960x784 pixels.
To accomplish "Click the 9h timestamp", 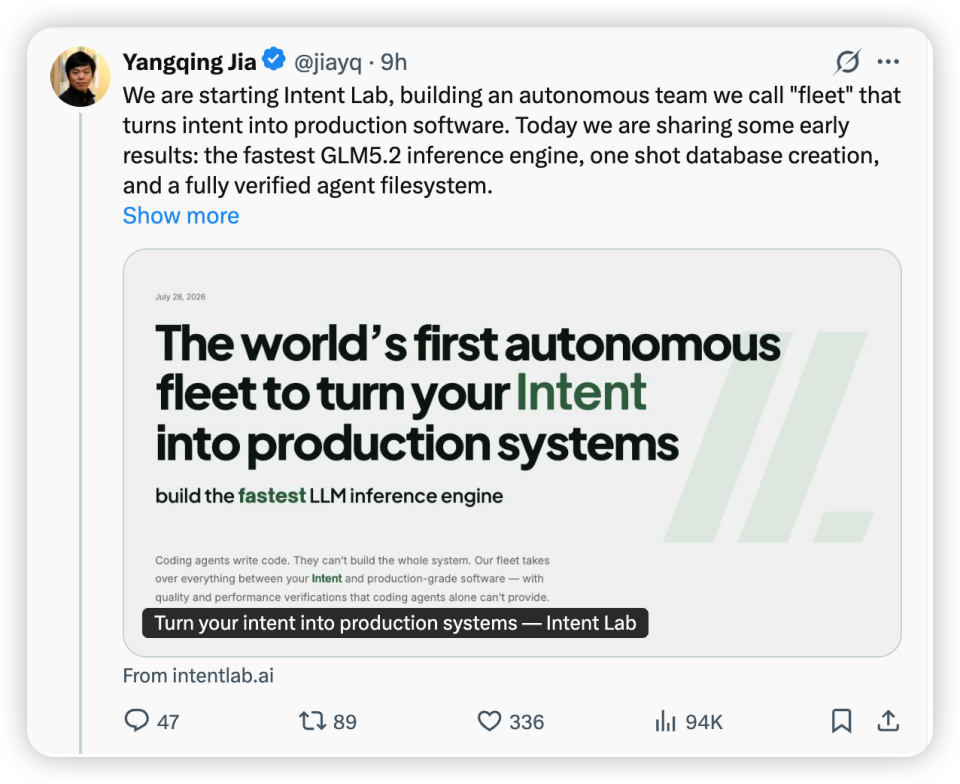I will pos(394,62).
